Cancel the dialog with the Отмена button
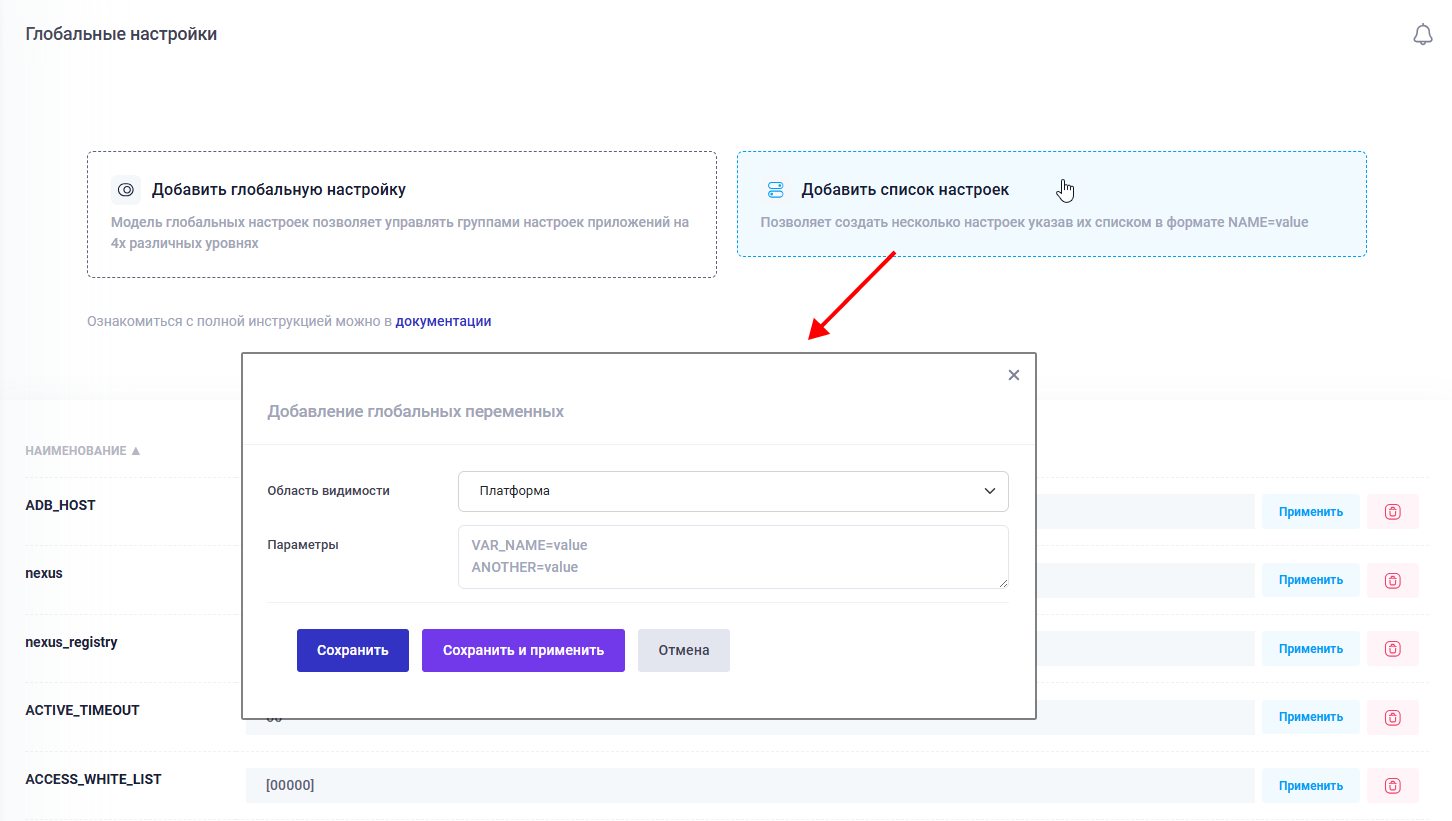The image size is (1452, 821). tap(683, 650)
